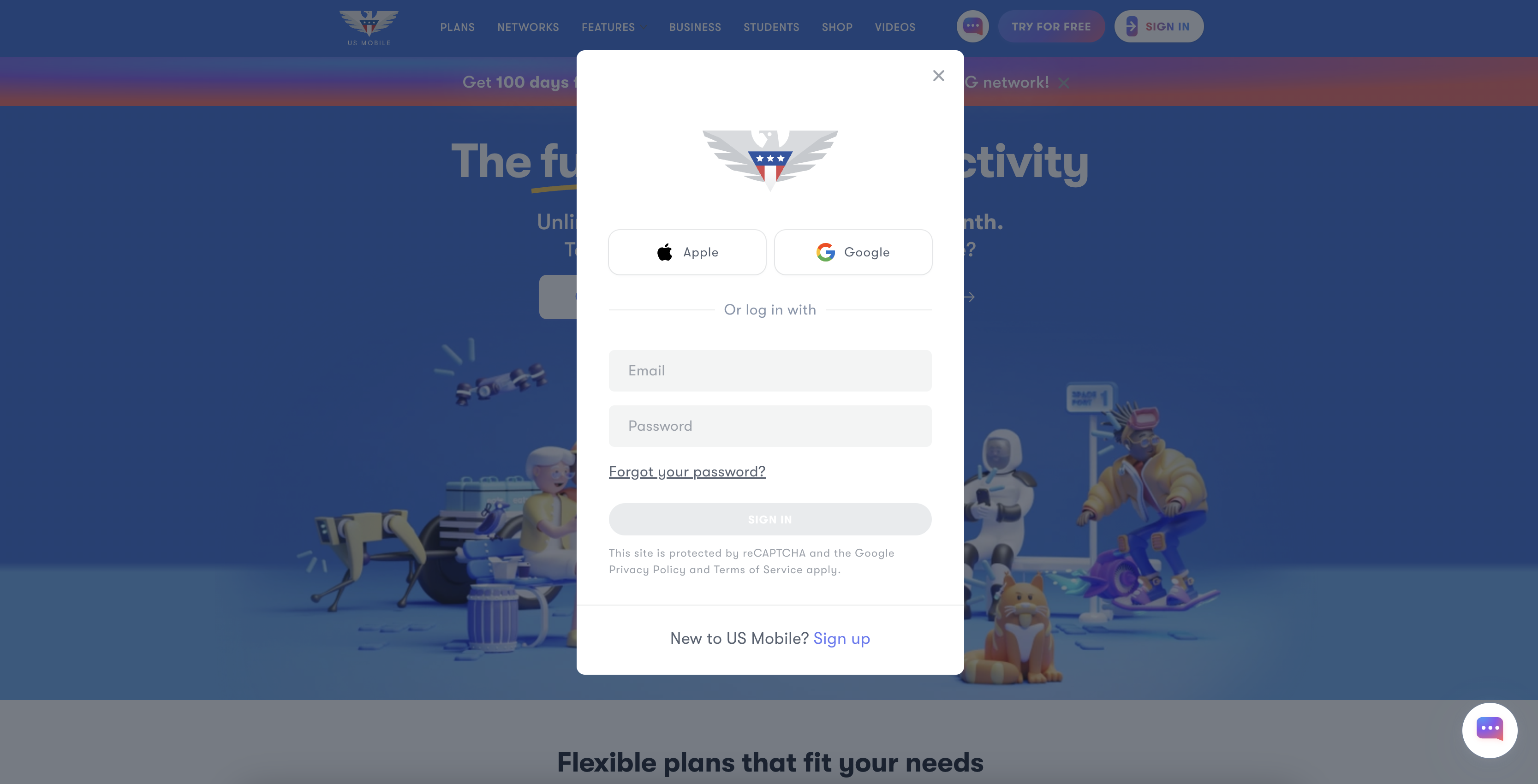The image size is (1538, 784).
Task: Click the Email input field
Action: pyautogui.click(x=770, y=370)
